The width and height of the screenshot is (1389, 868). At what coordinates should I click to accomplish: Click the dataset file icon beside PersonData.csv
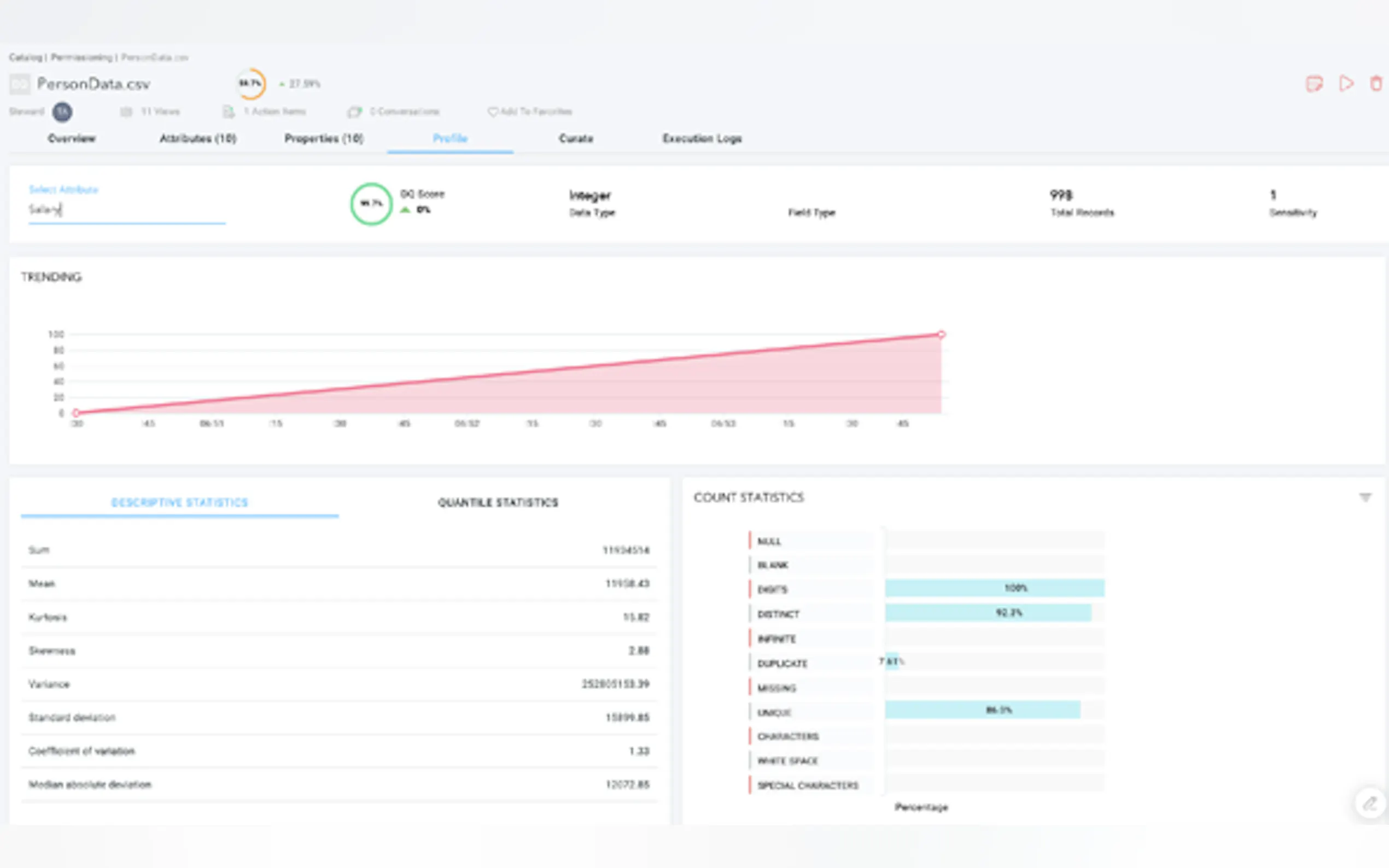(x=20, y=84)
